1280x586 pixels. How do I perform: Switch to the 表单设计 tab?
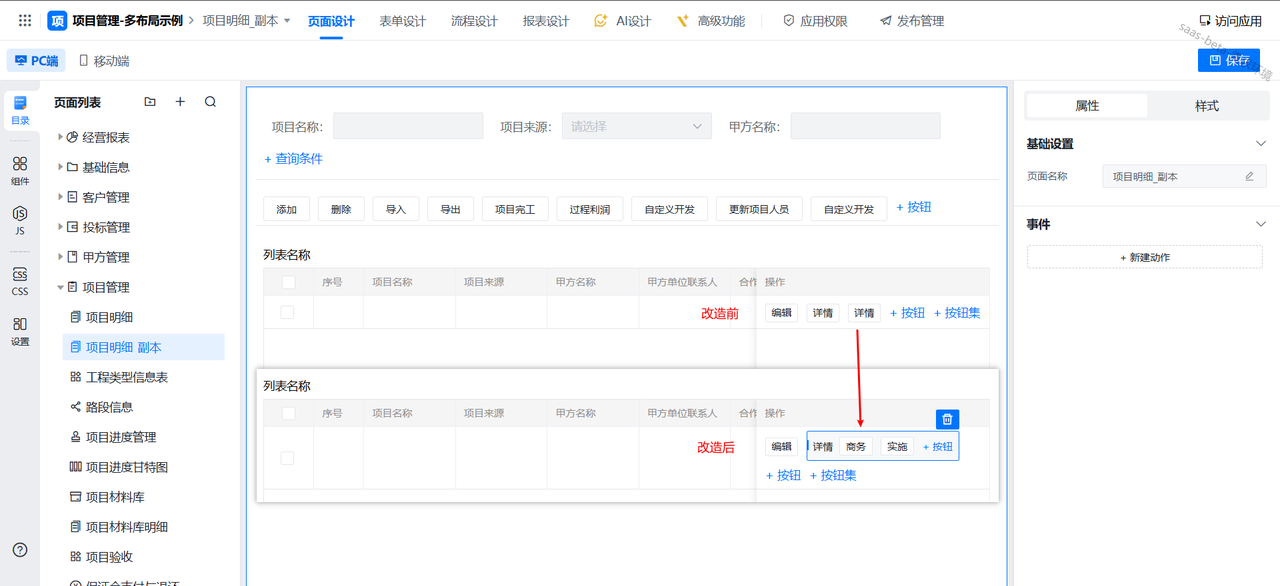(x=402, y=21)
